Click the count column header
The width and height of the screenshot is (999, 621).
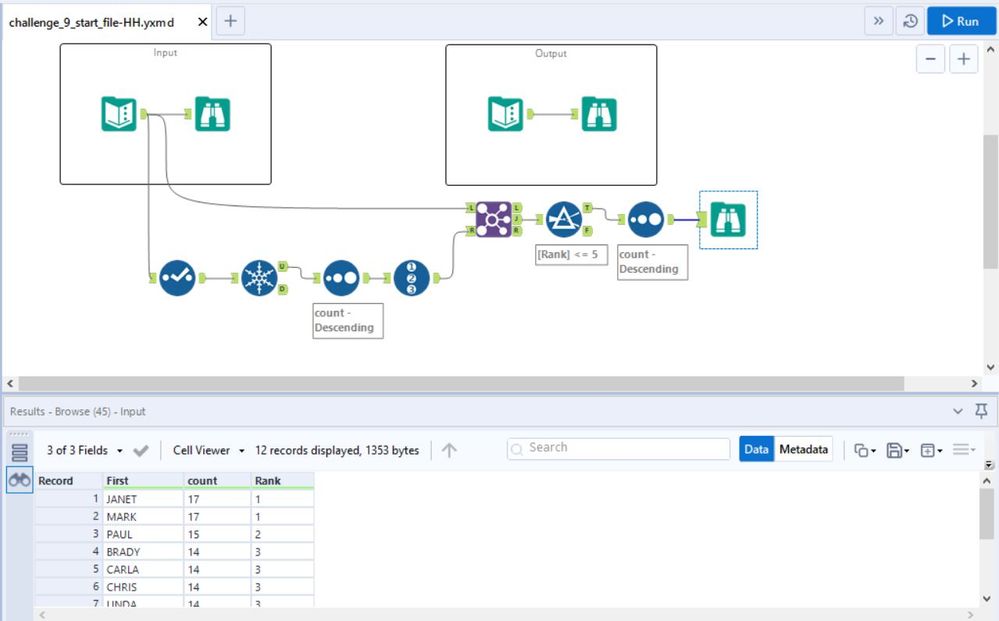pyautogui.click(x=217, y=481)
